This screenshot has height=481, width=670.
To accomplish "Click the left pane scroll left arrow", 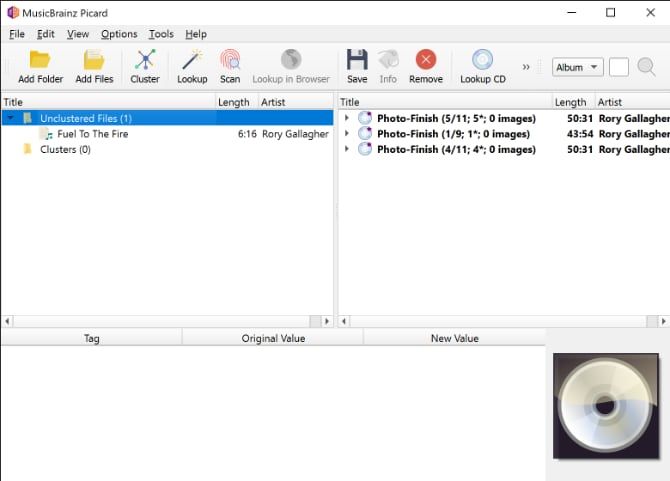I will tap(7, 321).
